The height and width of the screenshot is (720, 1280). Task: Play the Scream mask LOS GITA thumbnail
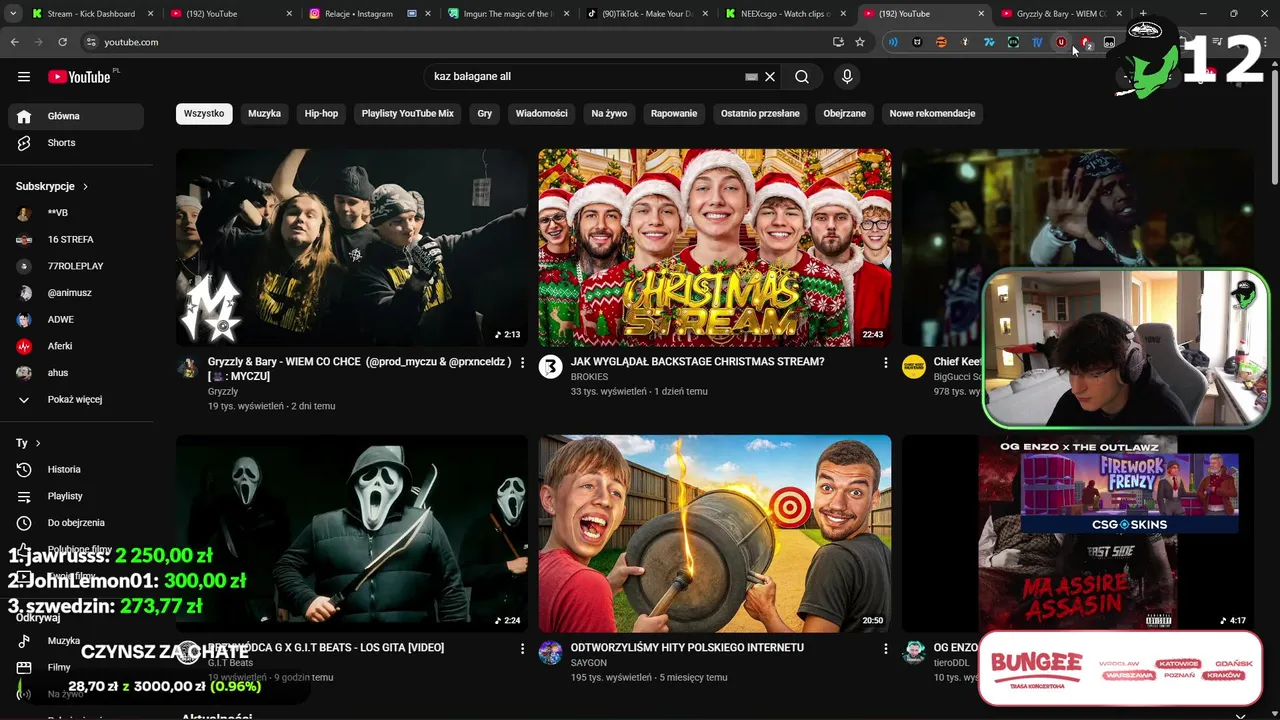352,533
